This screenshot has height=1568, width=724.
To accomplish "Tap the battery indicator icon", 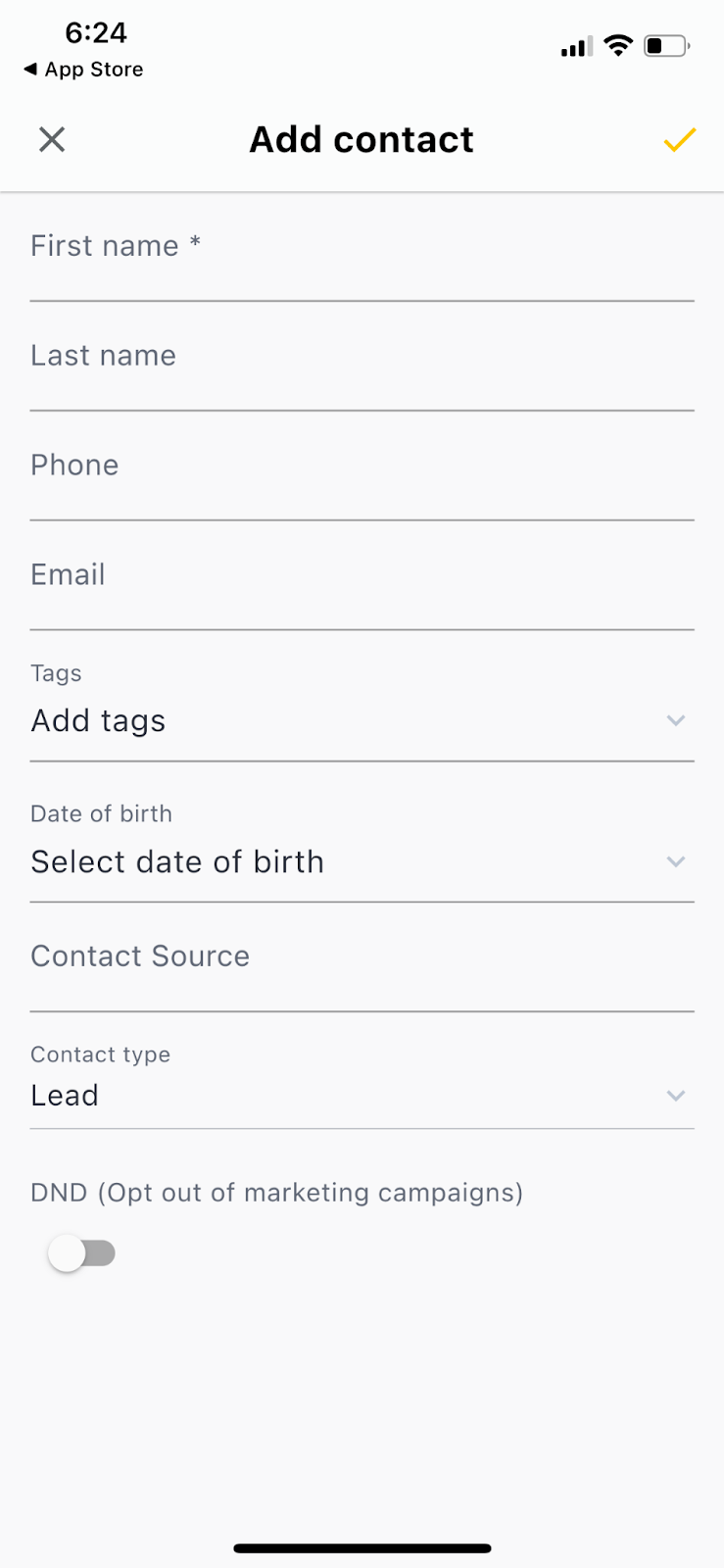I will pos(666,45).
